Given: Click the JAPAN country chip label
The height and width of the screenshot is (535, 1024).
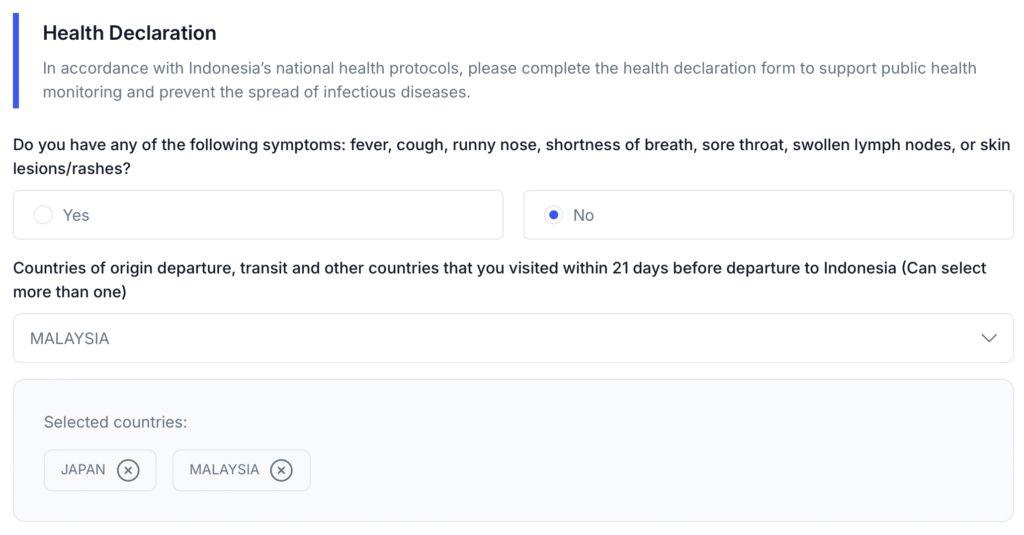Looking at the screenshot, I should (x=83, y=470).
